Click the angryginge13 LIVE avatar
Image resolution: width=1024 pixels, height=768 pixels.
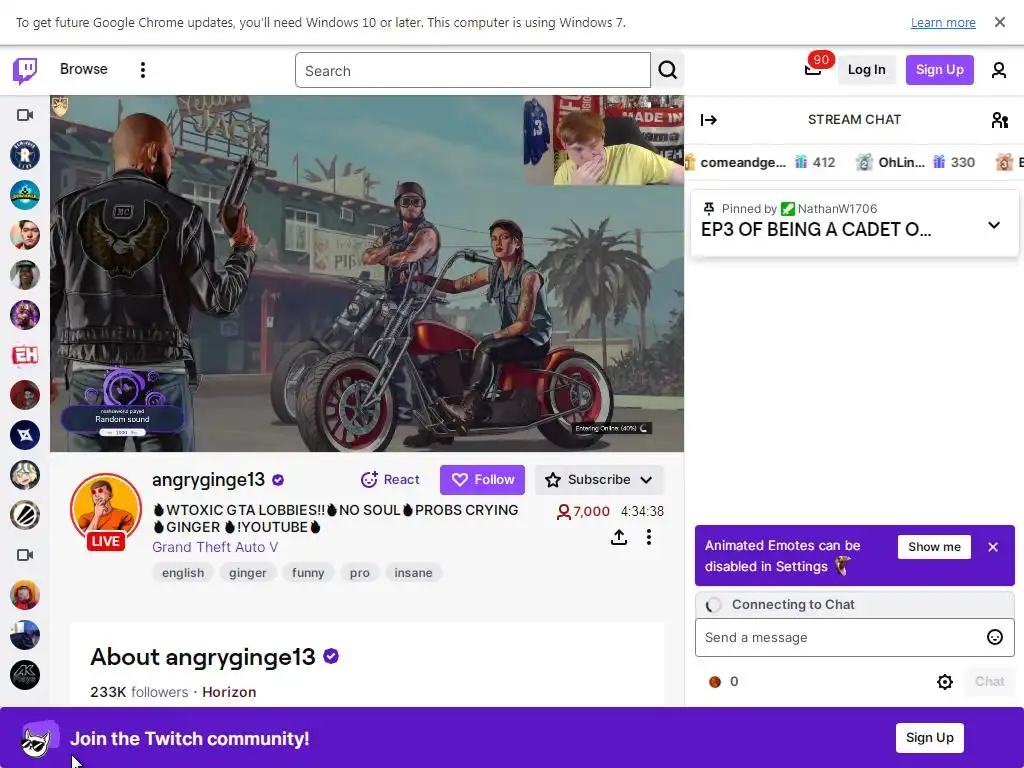pos(106,511)
